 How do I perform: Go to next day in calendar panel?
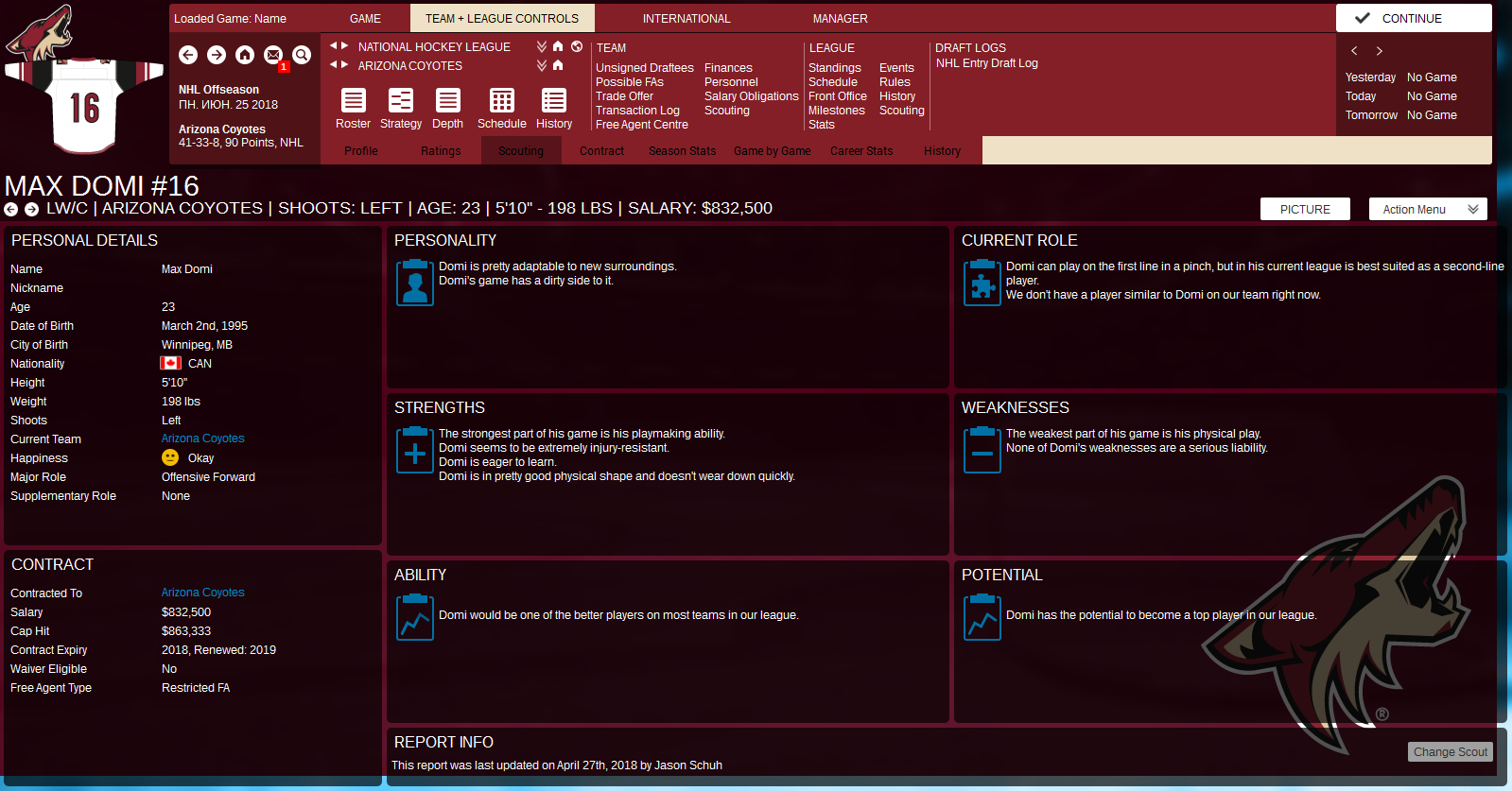coord(1380,51)
